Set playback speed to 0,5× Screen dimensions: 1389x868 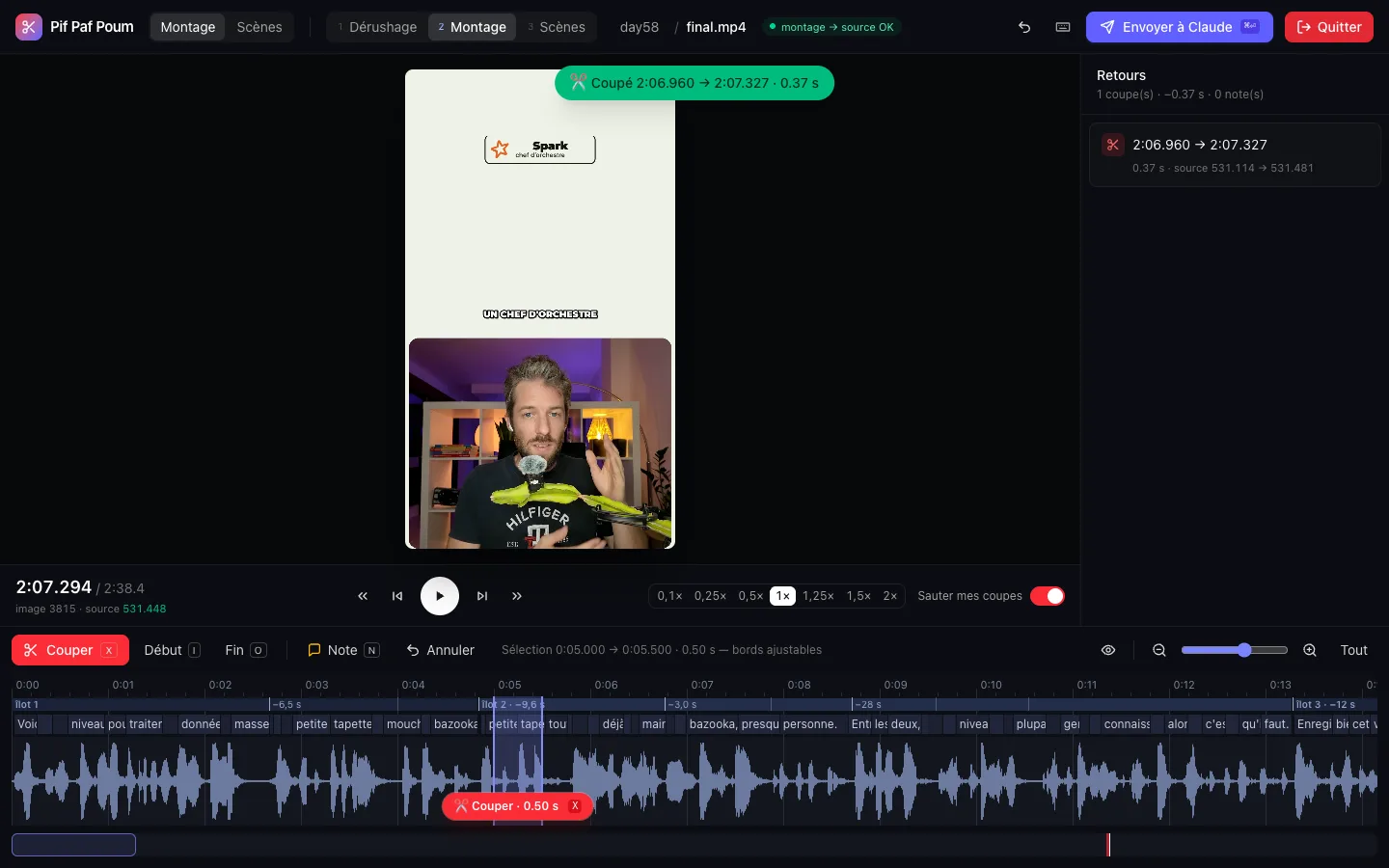click(750, 596)
